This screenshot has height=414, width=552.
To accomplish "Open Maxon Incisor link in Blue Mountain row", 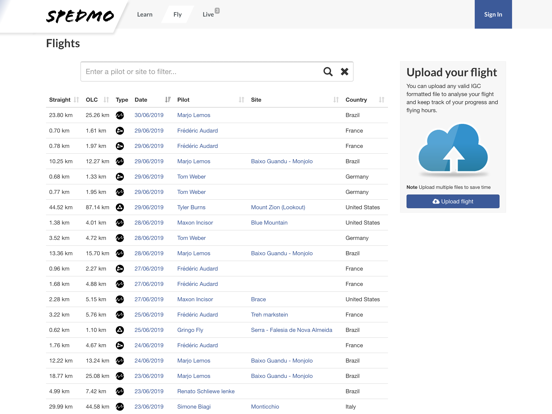I will pyautogui.click(x=195, y=222).
